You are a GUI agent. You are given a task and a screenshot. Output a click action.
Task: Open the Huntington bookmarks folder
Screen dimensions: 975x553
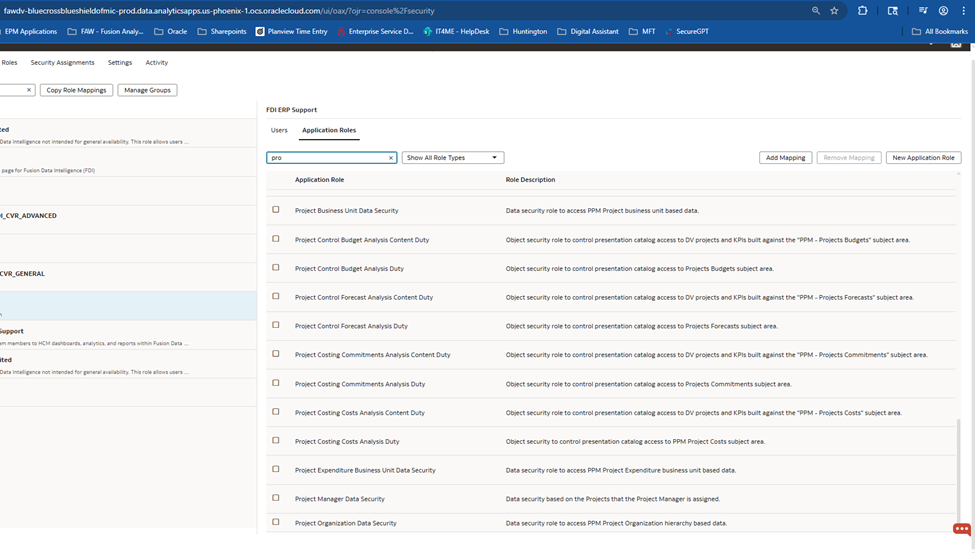pos(524,31)
